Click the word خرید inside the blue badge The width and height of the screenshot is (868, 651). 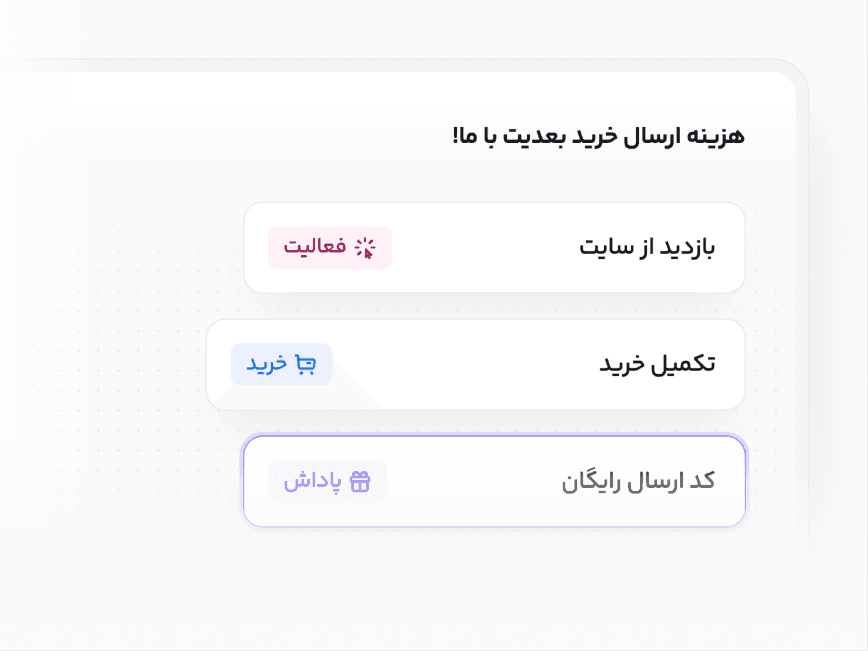coord(267,364)
